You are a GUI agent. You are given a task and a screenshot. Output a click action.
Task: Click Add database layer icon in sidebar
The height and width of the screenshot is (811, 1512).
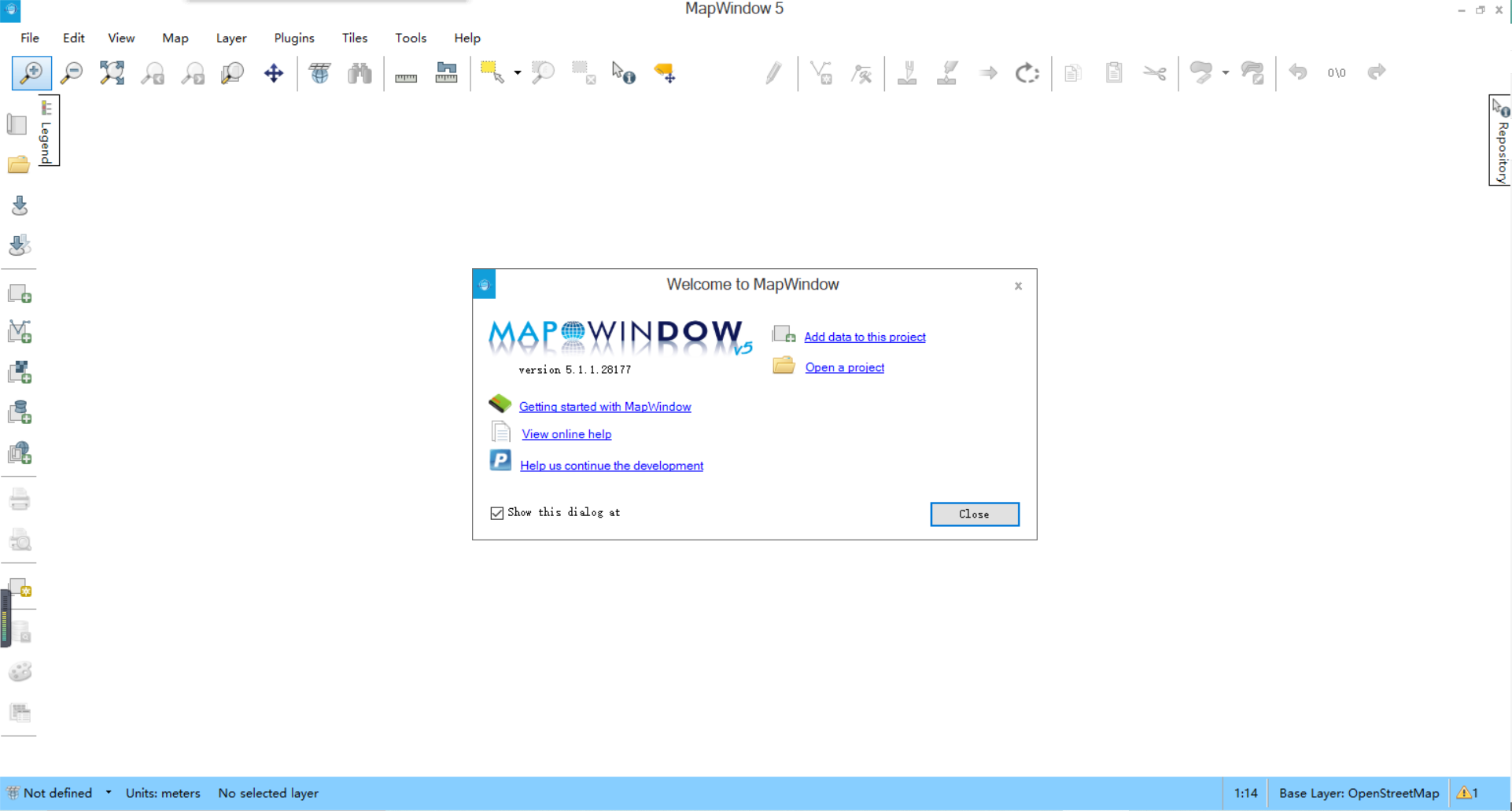coord(20,412)
